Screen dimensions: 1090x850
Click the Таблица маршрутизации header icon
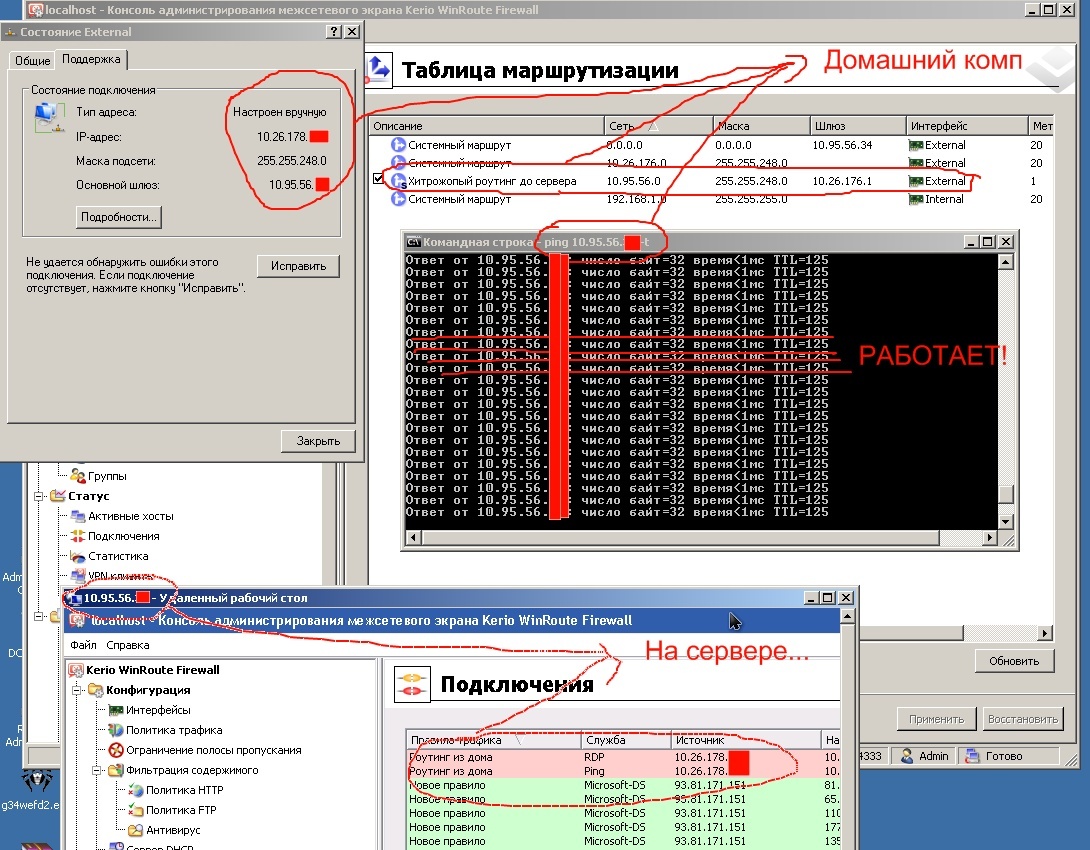coord(379,70)
